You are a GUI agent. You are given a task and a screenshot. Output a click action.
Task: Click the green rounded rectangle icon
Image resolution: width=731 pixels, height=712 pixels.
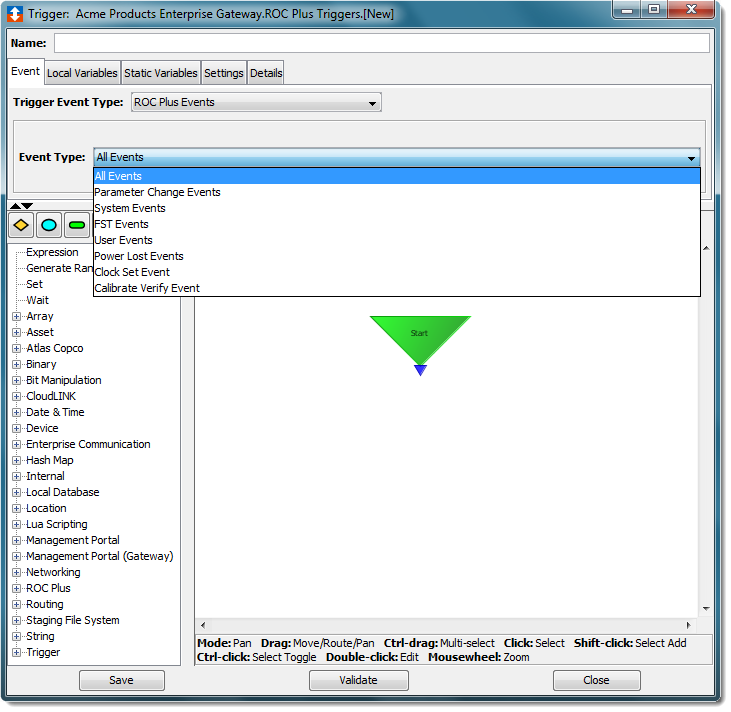click(x=76, y=225)
